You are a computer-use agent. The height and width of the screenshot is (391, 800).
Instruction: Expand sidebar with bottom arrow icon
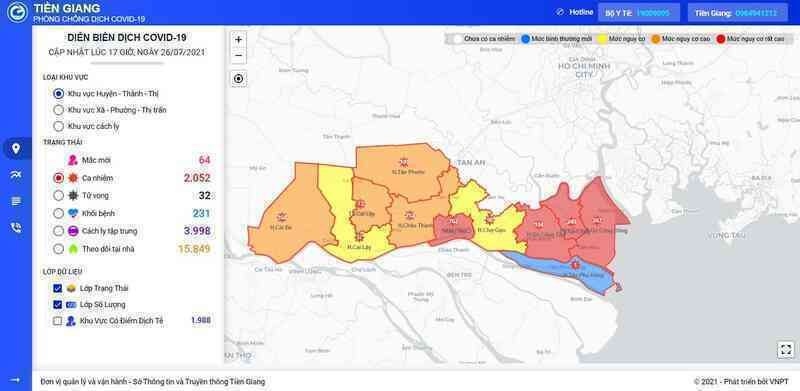pyautogui.click(x=15, y=380)
